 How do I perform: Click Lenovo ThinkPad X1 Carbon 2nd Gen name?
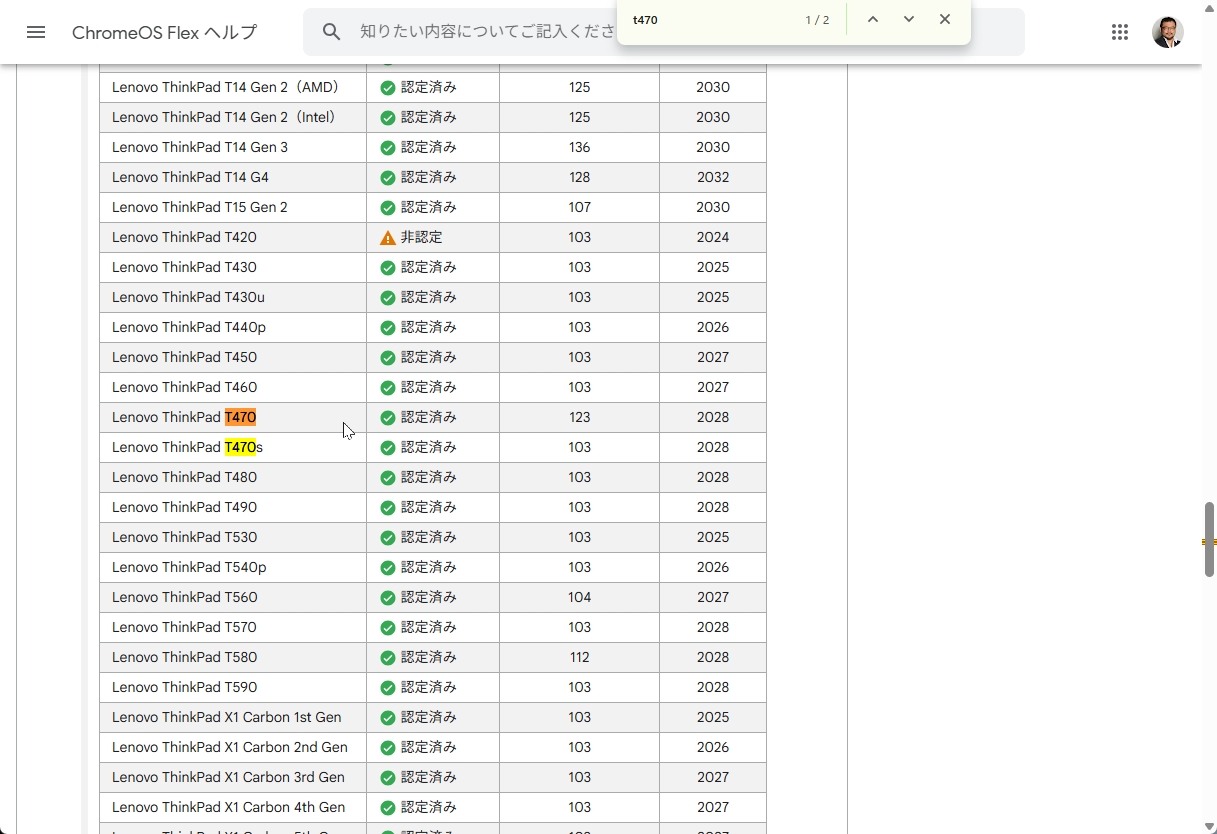coord(230,747)
